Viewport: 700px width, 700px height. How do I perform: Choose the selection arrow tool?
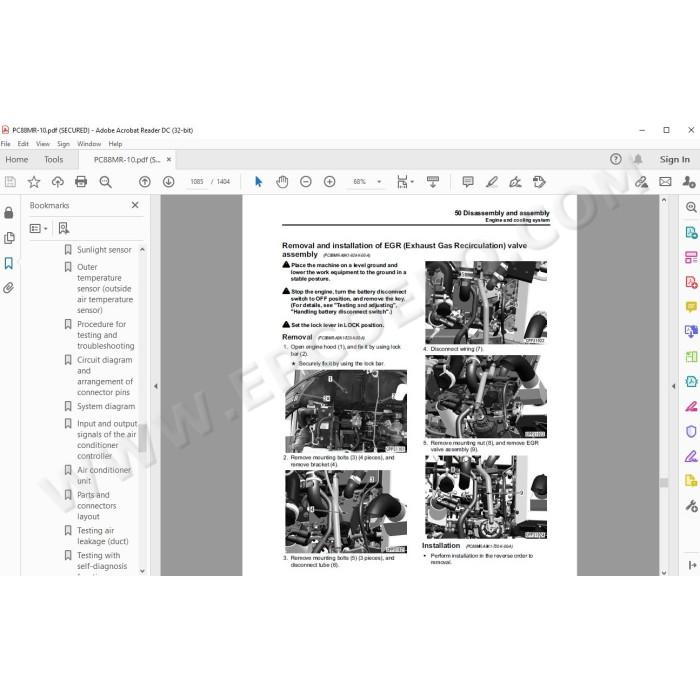pos(258,182)
